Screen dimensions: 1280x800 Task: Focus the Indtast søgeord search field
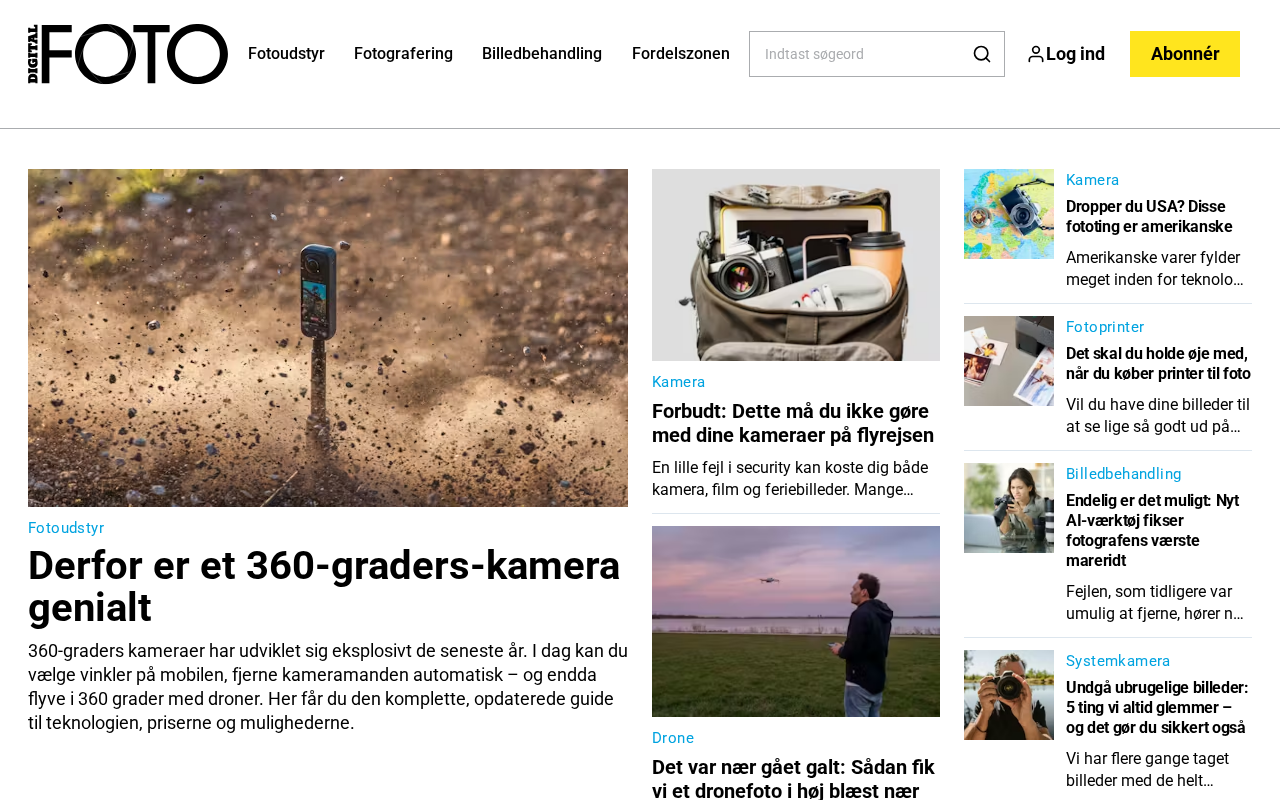pos(860,54)
